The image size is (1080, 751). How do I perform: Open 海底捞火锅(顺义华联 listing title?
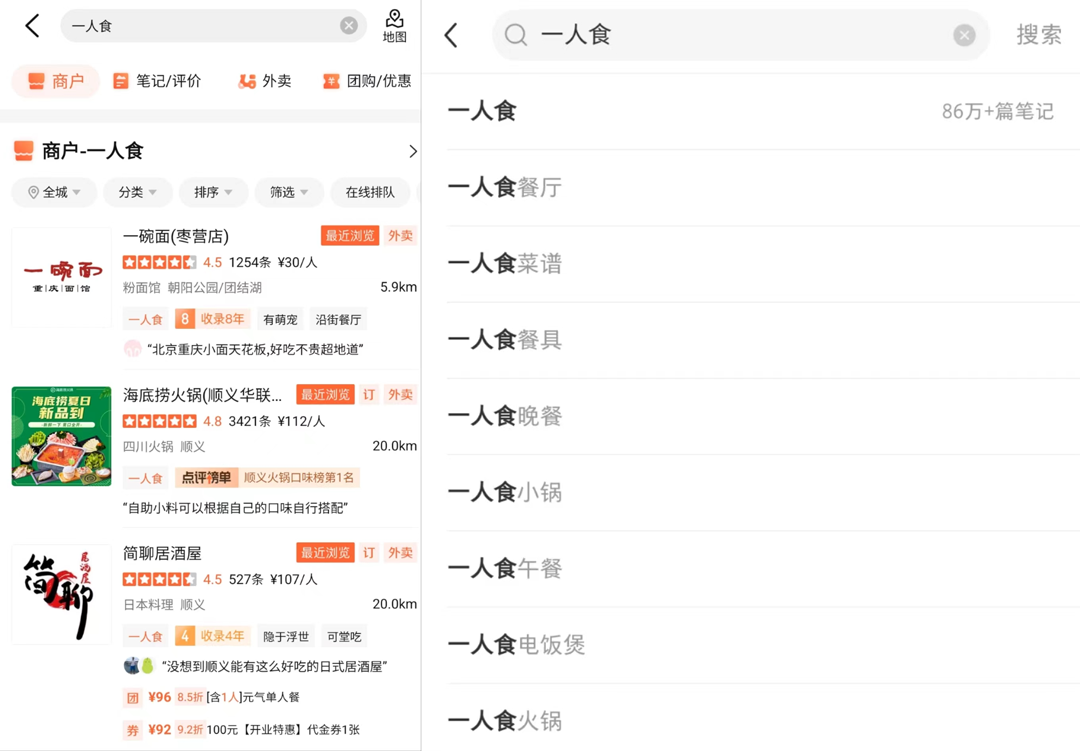202,395
